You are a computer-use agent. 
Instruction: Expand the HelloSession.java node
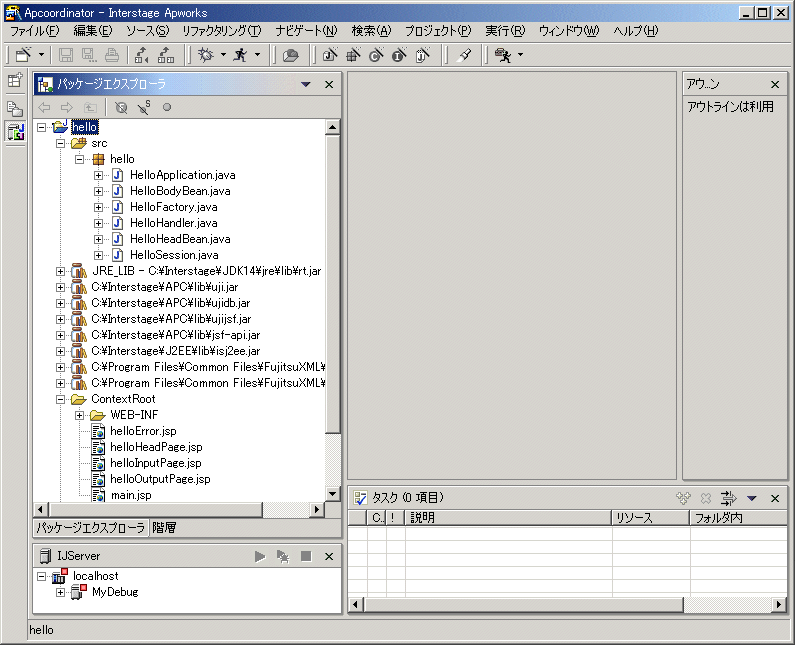click(98, 255)
